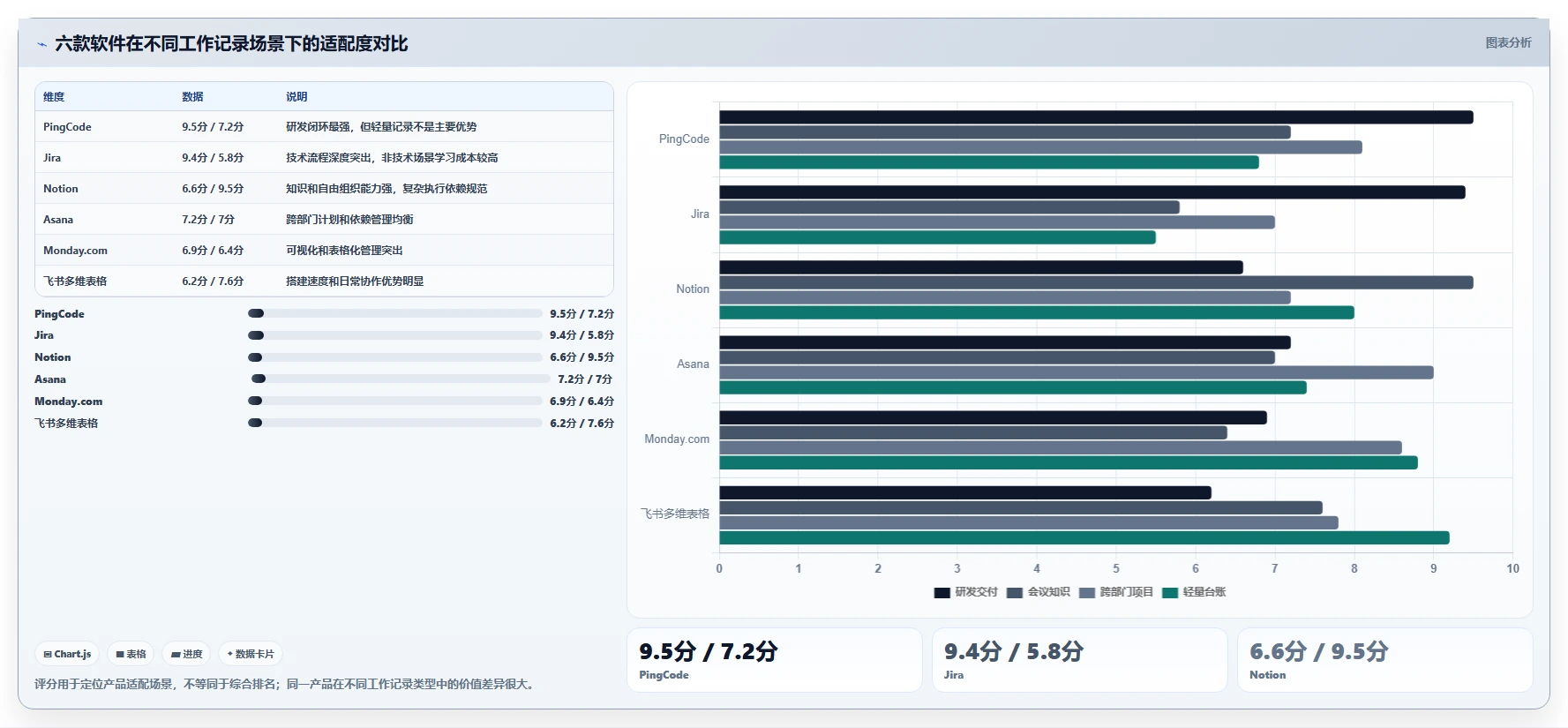Click the x-axis tick label 10
1568x728 pixels.
[1512, 569]
